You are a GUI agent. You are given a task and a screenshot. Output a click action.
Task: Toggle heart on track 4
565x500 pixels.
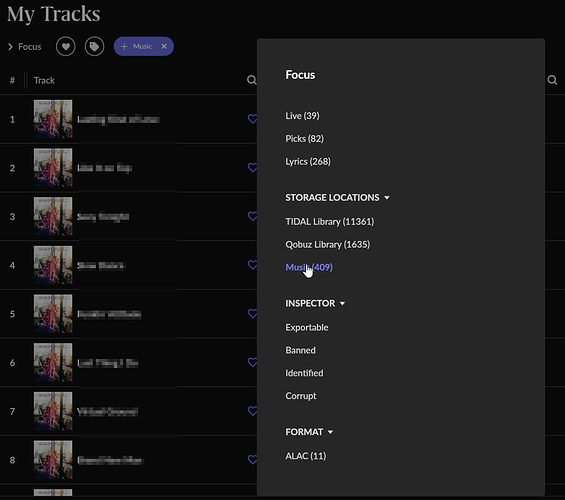pyautogui.click(x=253, y=265)
